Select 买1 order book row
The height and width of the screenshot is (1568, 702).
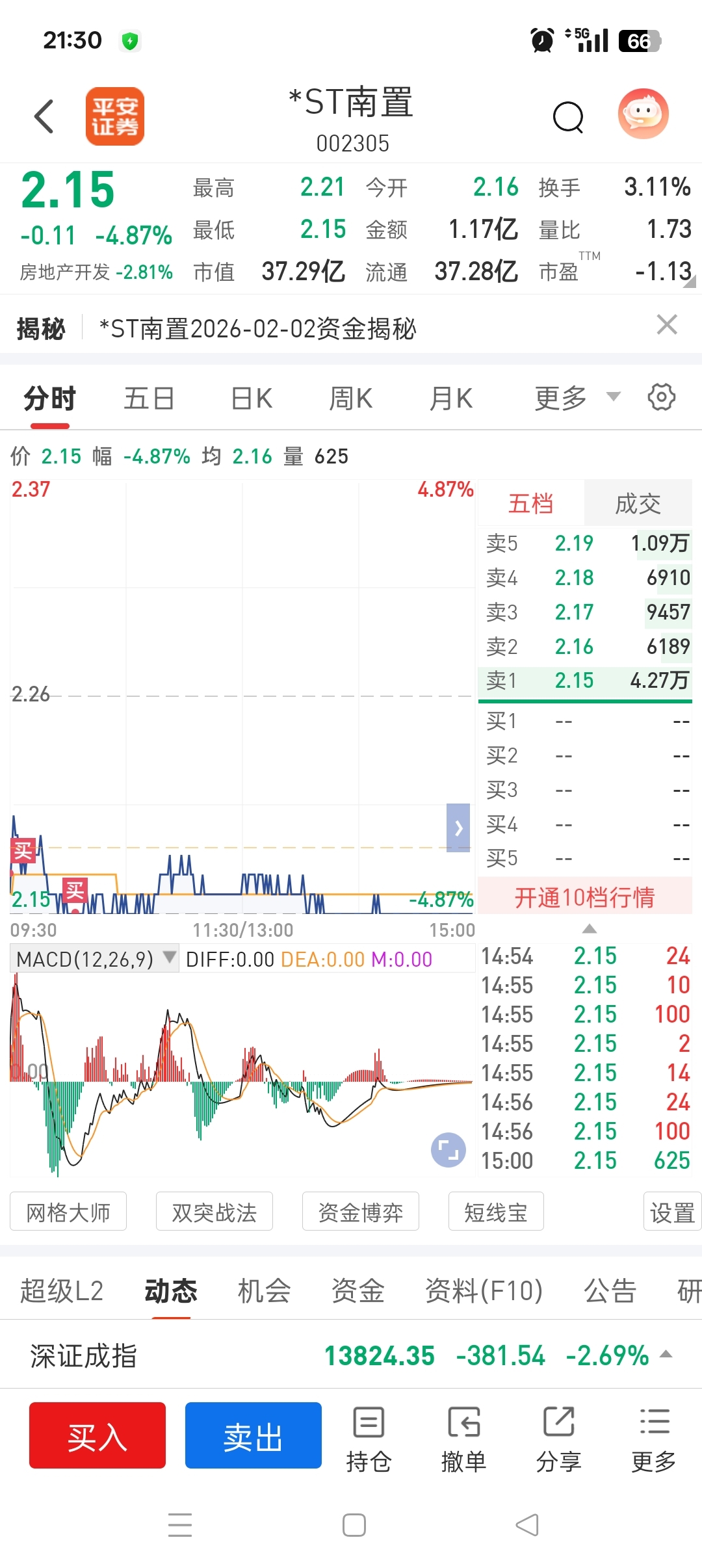point(585,721)
